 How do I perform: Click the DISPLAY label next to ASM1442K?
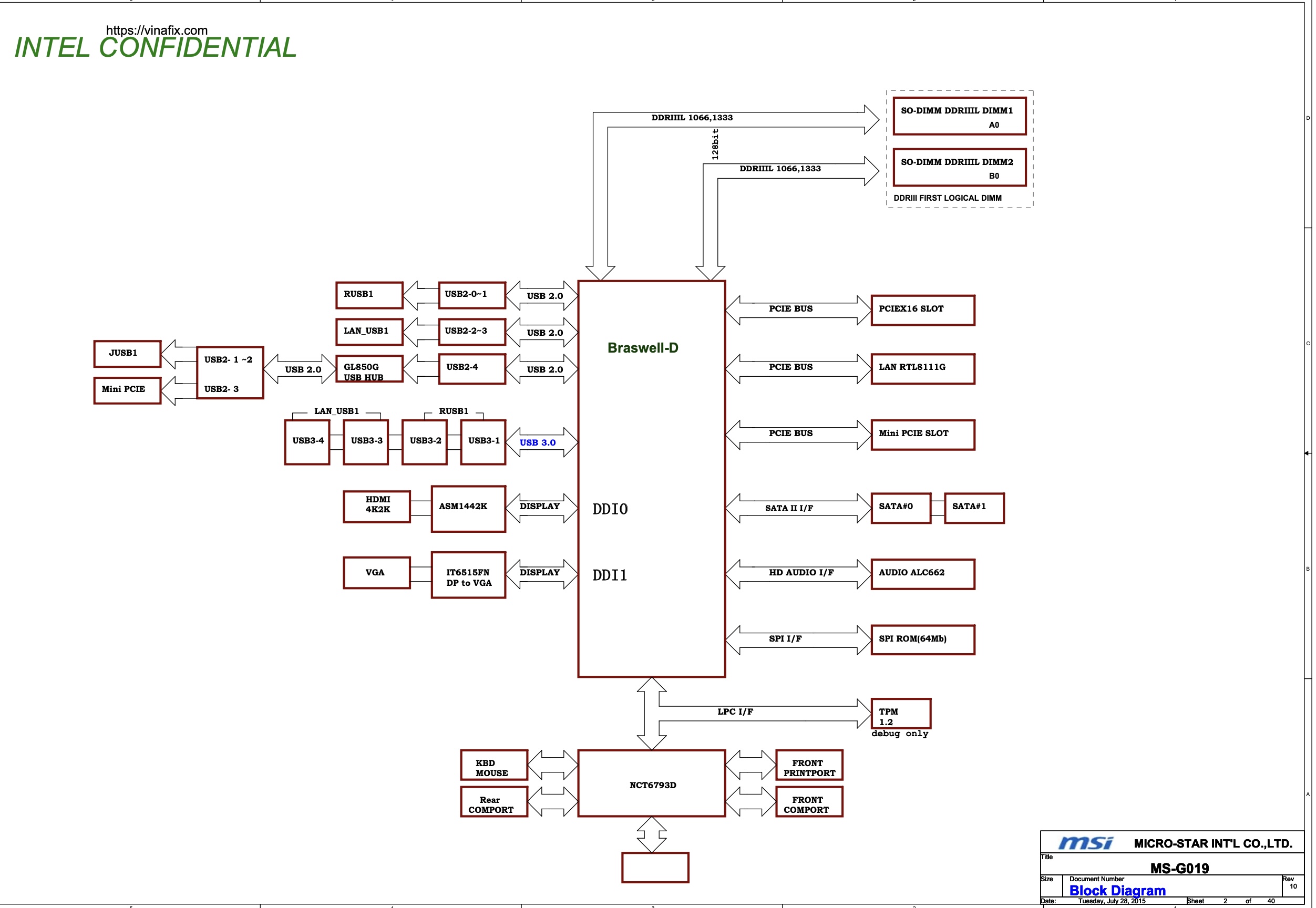pos(539,506)
